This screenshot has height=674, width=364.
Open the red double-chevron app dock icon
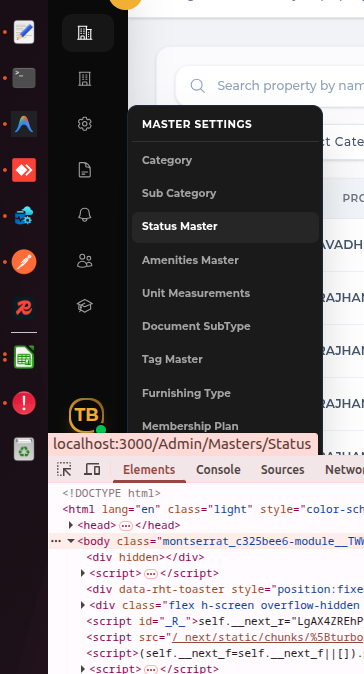(24, 170)
